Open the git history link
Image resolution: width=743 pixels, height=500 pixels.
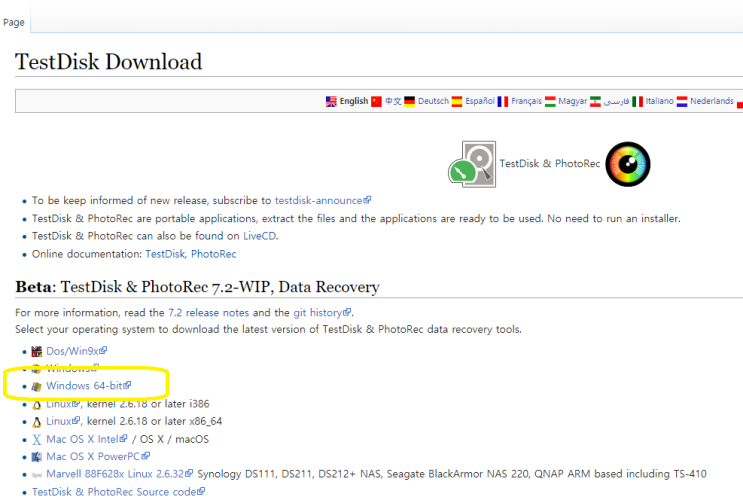[x=322, y=313]
